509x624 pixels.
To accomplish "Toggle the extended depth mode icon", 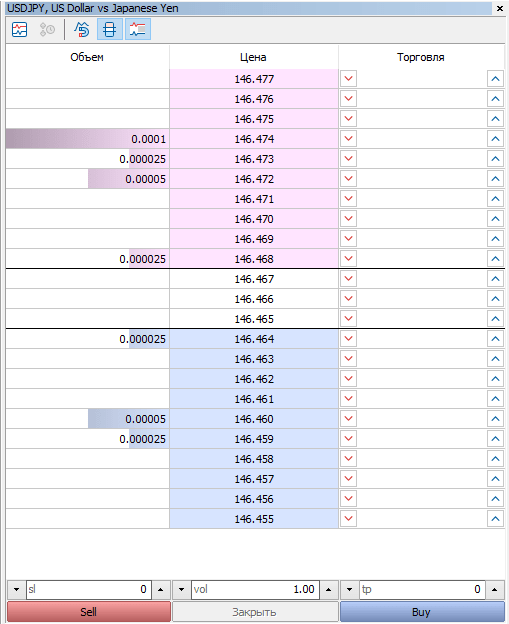I will coord(138,29).
